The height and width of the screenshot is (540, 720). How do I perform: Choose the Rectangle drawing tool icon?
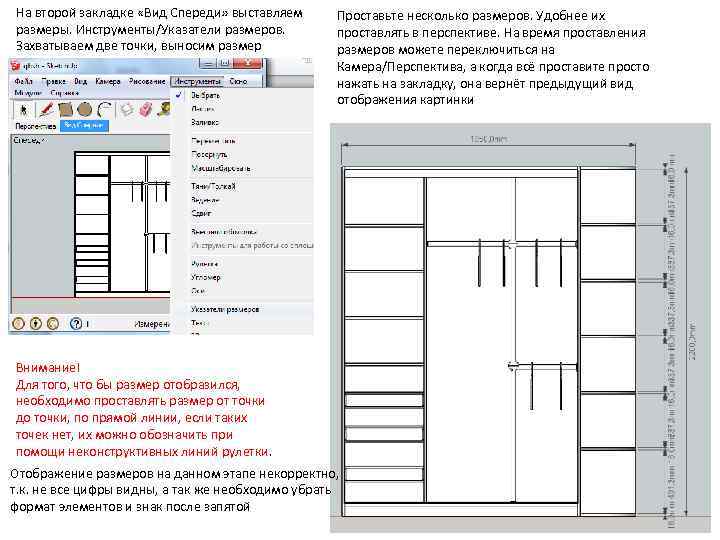click(66, 110)
